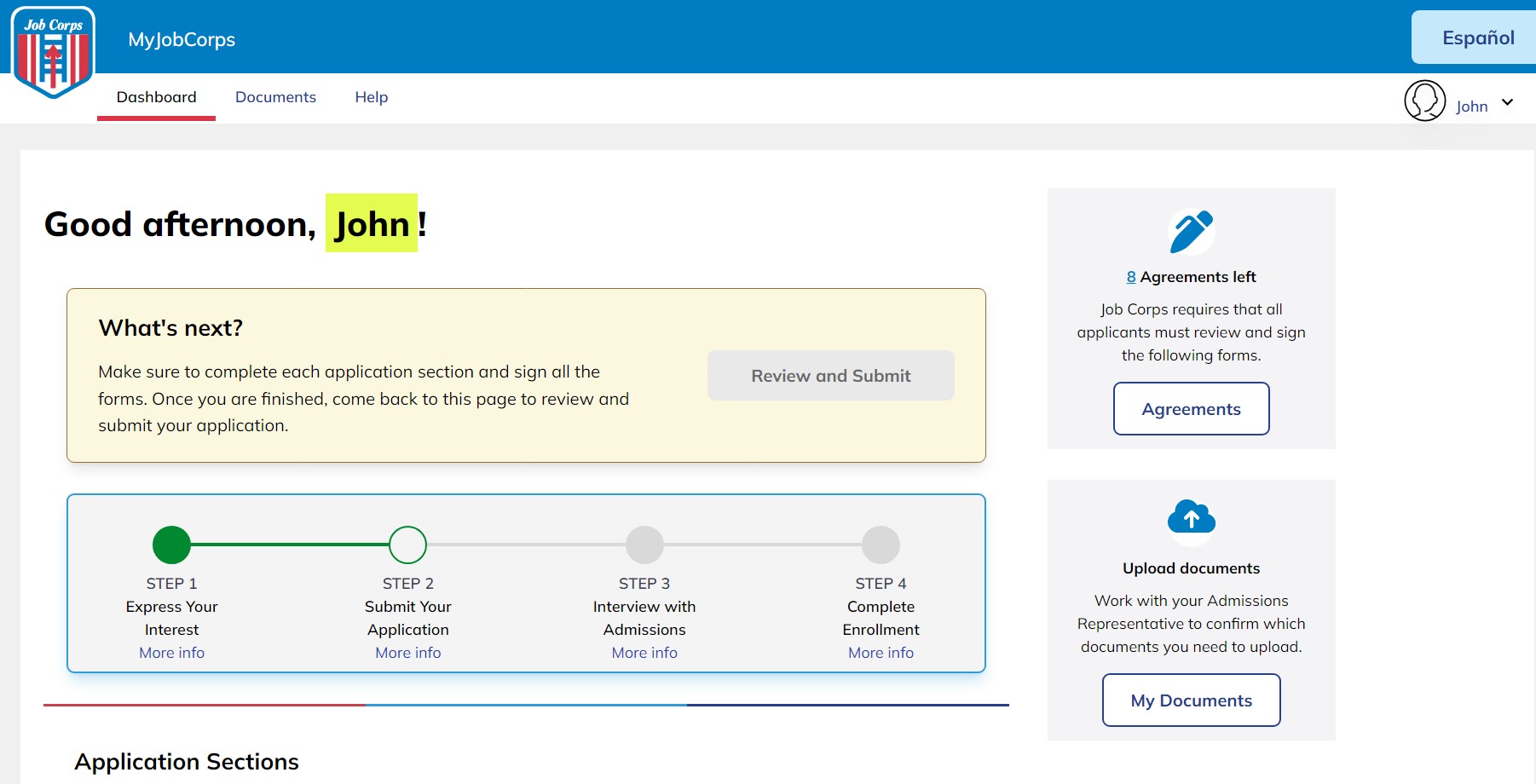Select the green Step 1 progress circle
Screen dimensions: 1536x784
click(x=171, y=545)
